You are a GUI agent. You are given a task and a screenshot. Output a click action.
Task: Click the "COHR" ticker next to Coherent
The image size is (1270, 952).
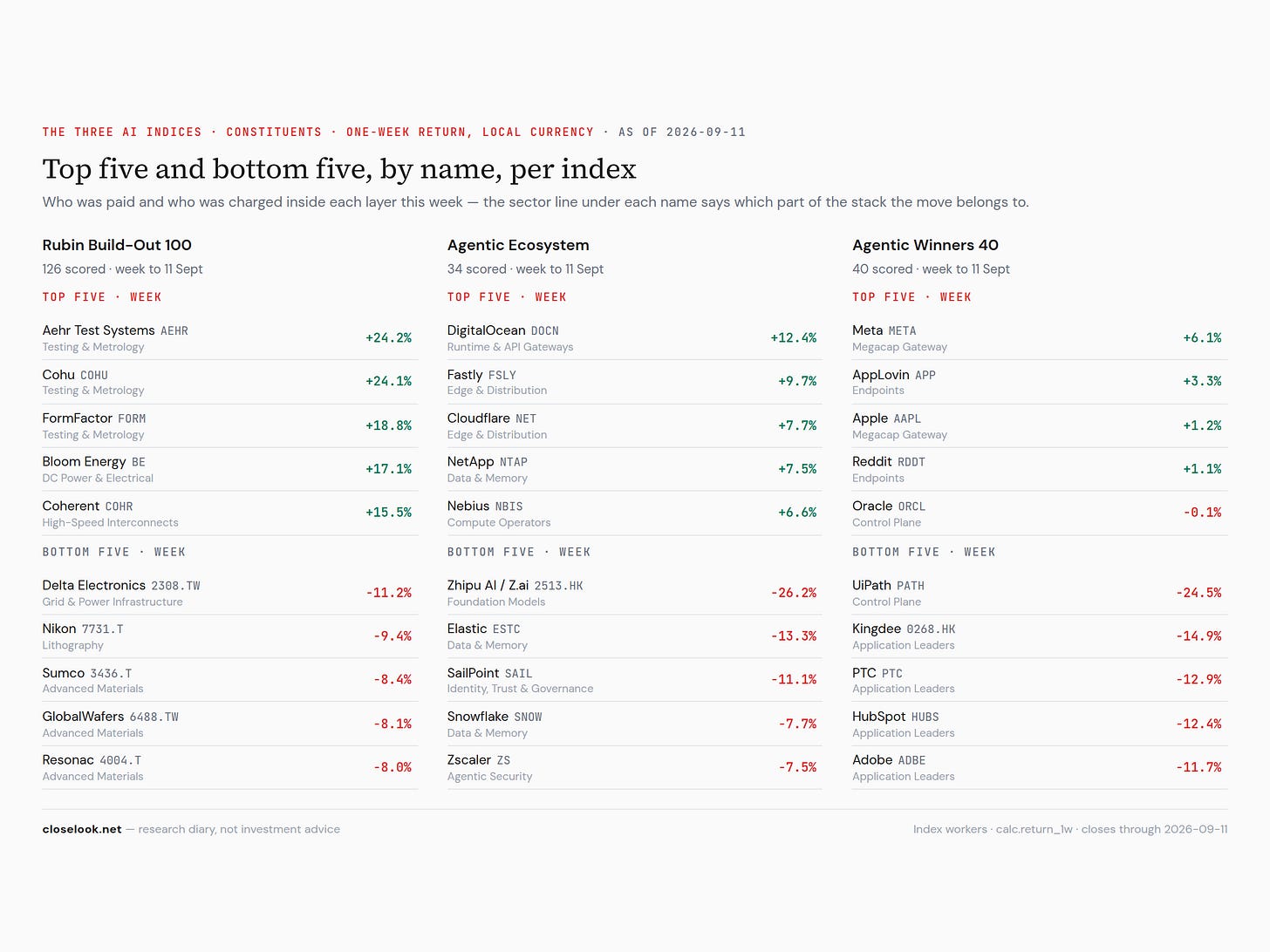click(x=119, y=507)
